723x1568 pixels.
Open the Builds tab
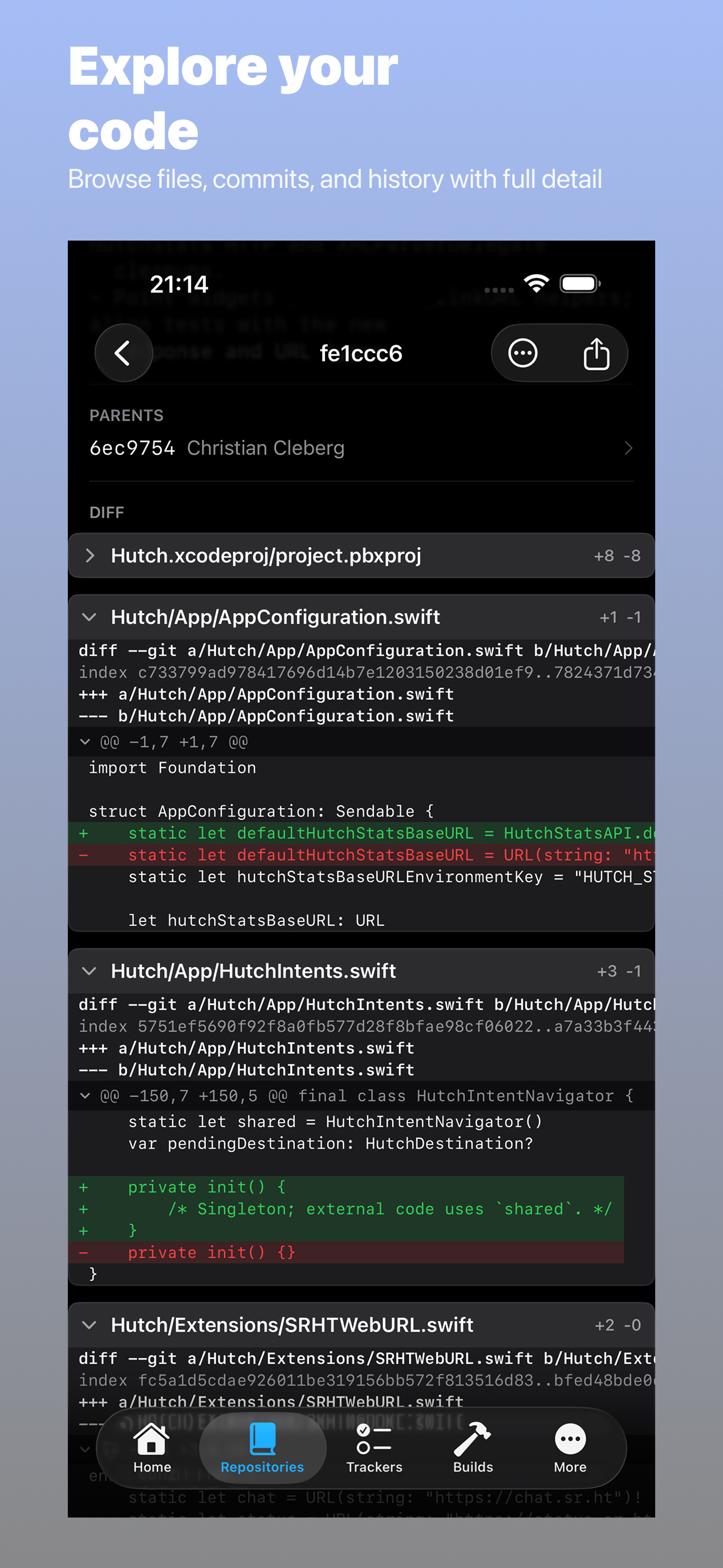(473, 1448)
